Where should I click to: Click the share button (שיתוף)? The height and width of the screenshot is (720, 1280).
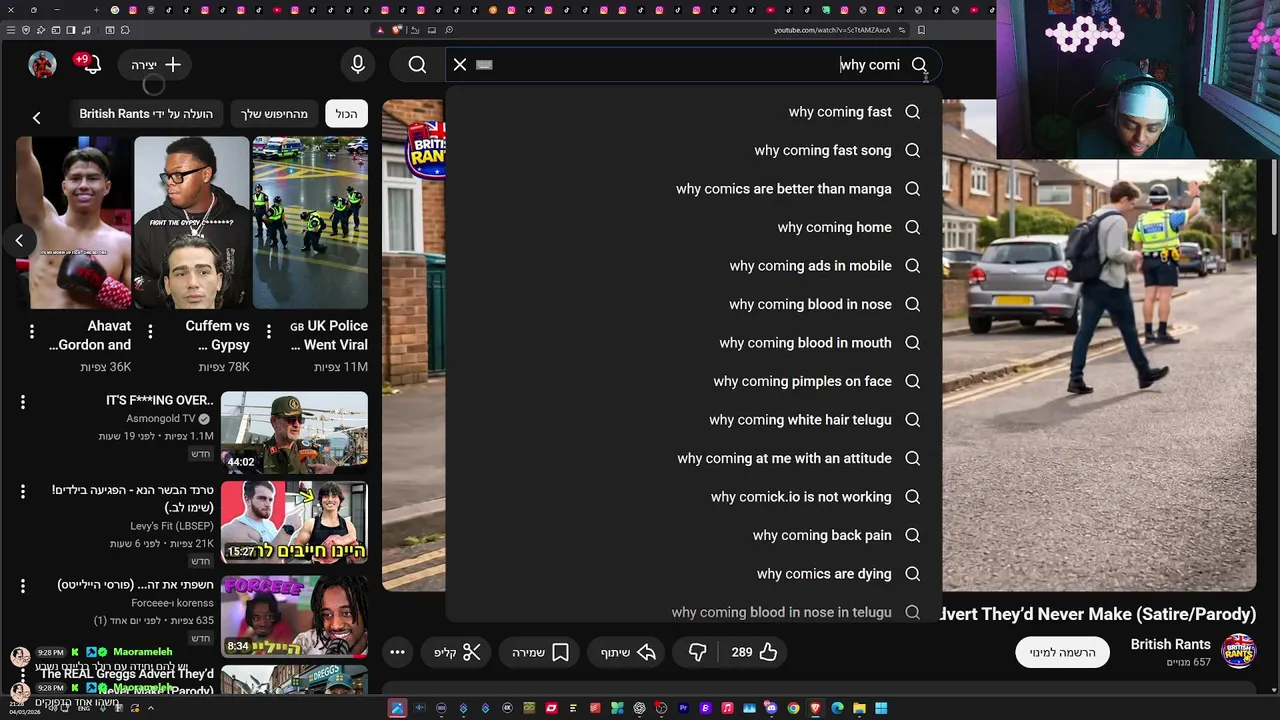[x=628, y=652]
